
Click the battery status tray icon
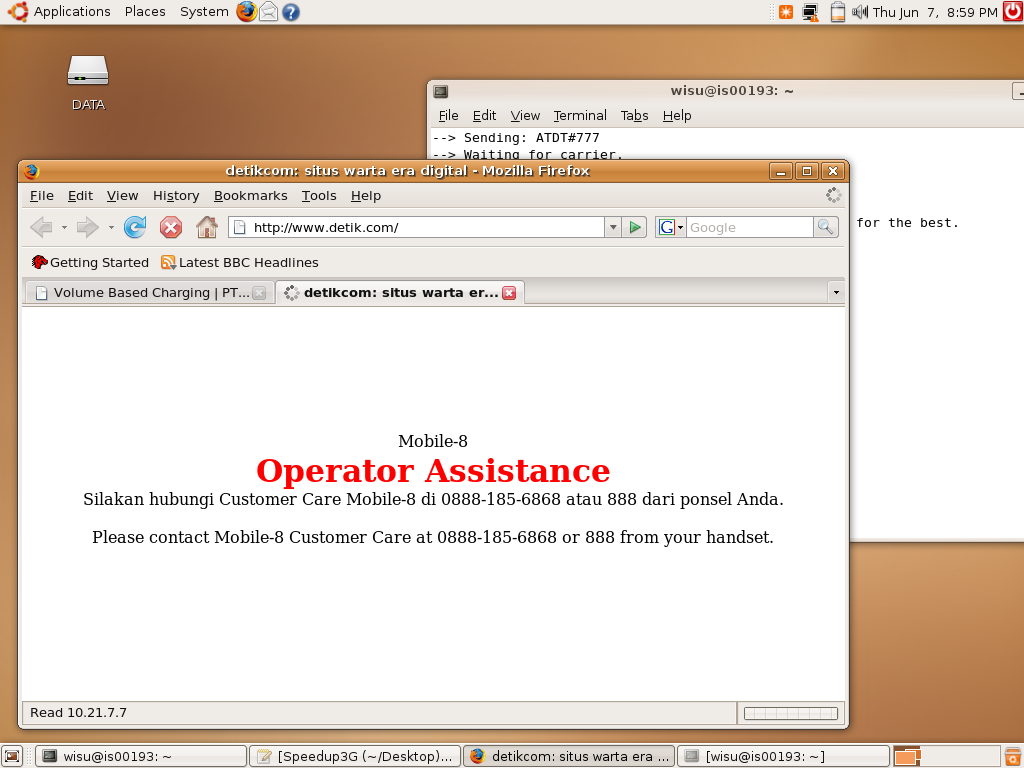pyautogui.click(x=838, y=12)
